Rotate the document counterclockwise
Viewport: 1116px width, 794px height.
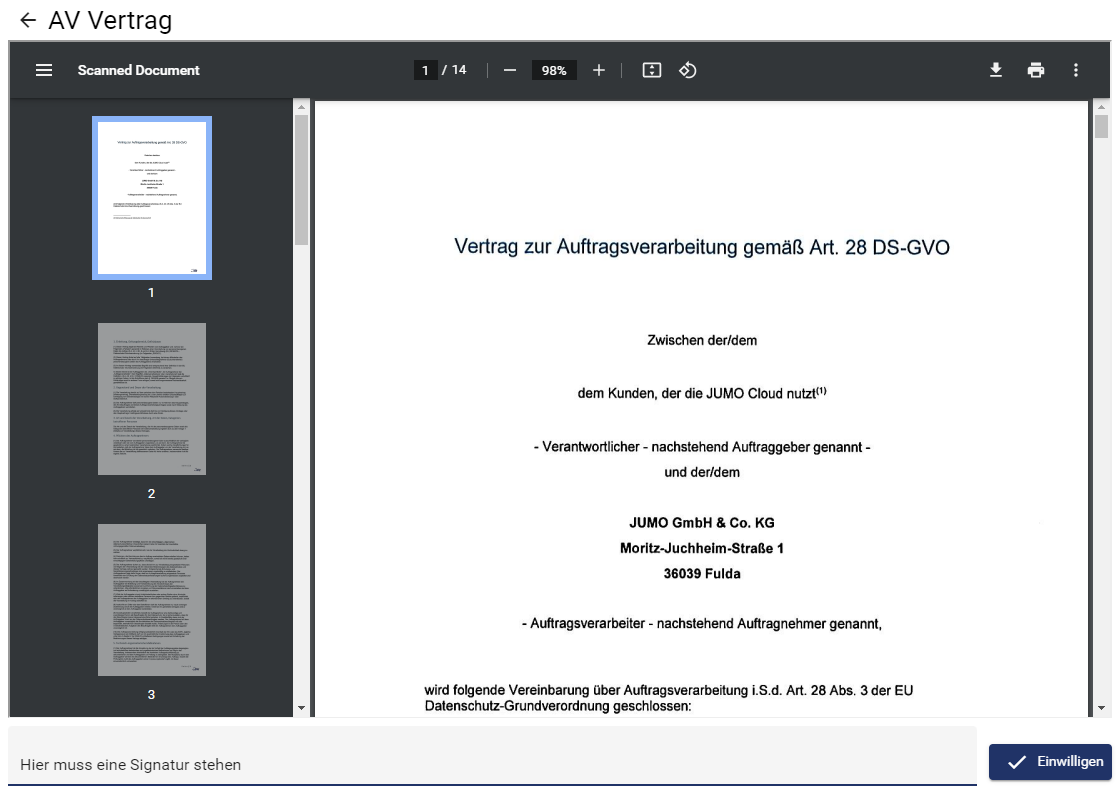click(687, 70)
